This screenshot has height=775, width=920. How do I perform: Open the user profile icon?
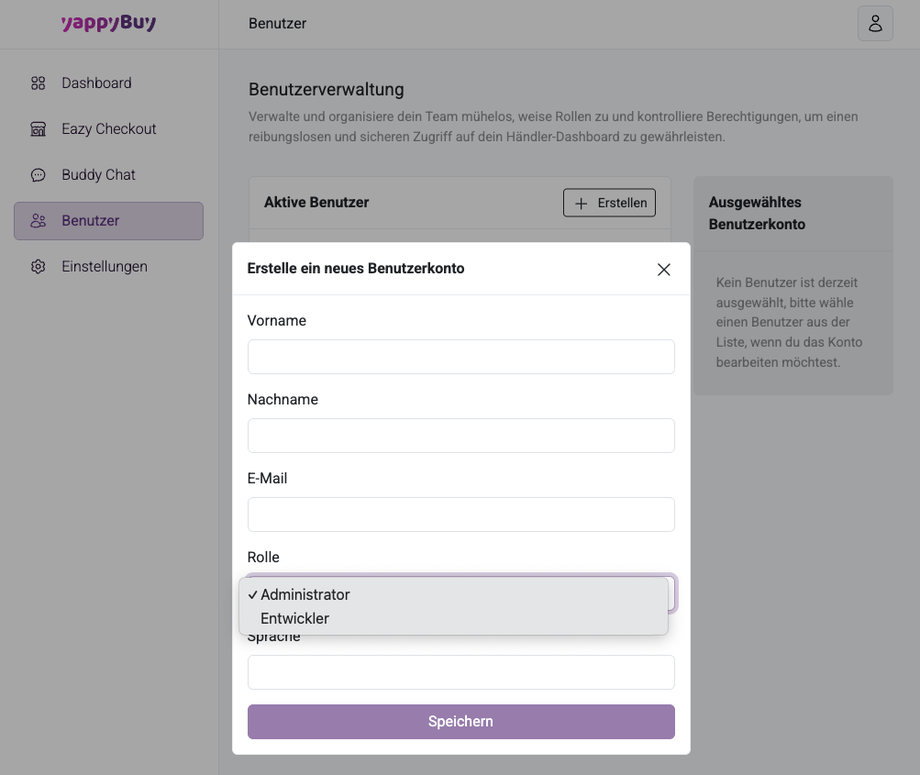click(x=875, y=23)
